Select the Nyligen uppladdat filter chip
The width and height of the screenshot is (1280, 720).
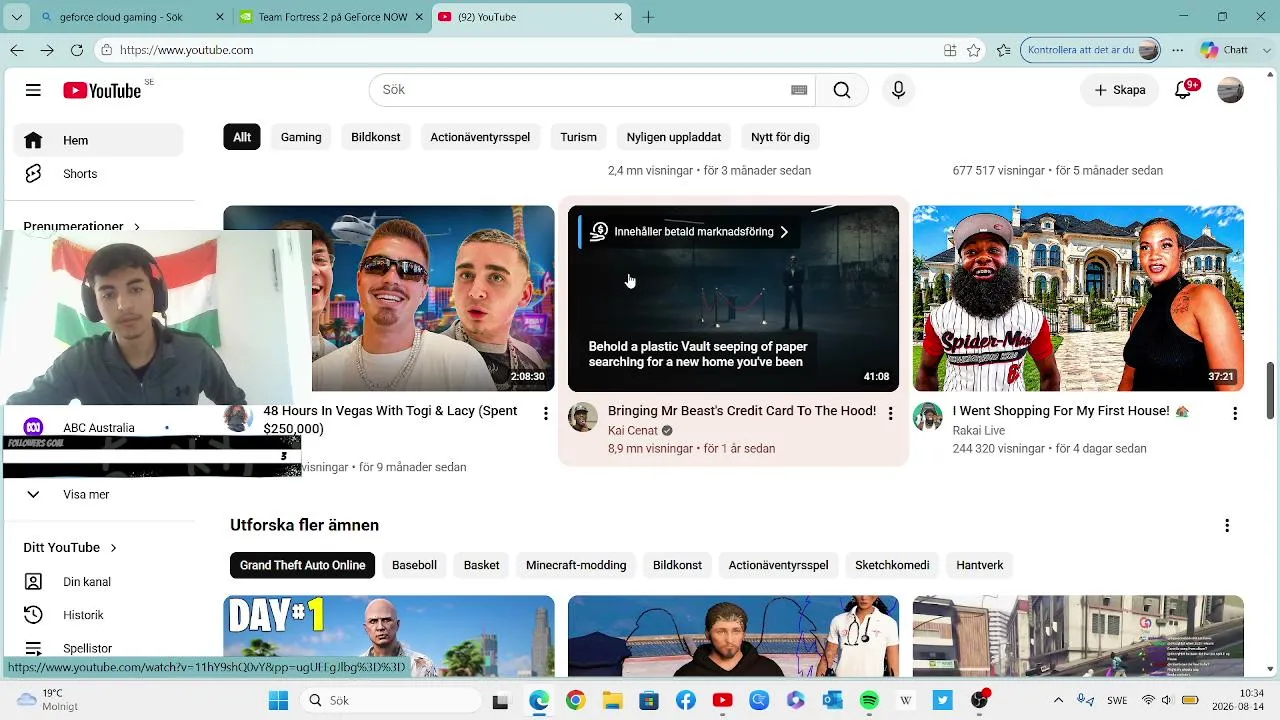(x=674, y=137)
